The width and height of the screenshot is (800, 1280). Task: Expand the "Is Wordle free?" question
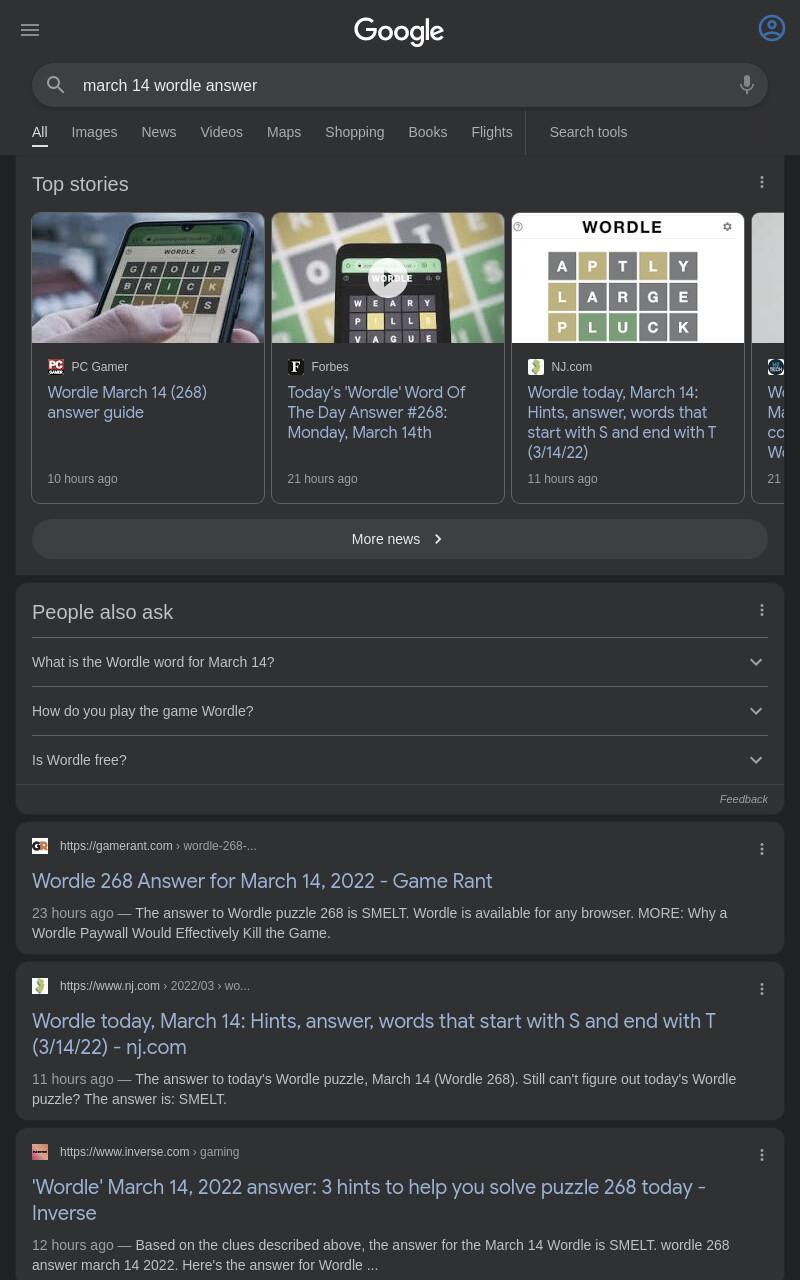click(x=400, y=760)
